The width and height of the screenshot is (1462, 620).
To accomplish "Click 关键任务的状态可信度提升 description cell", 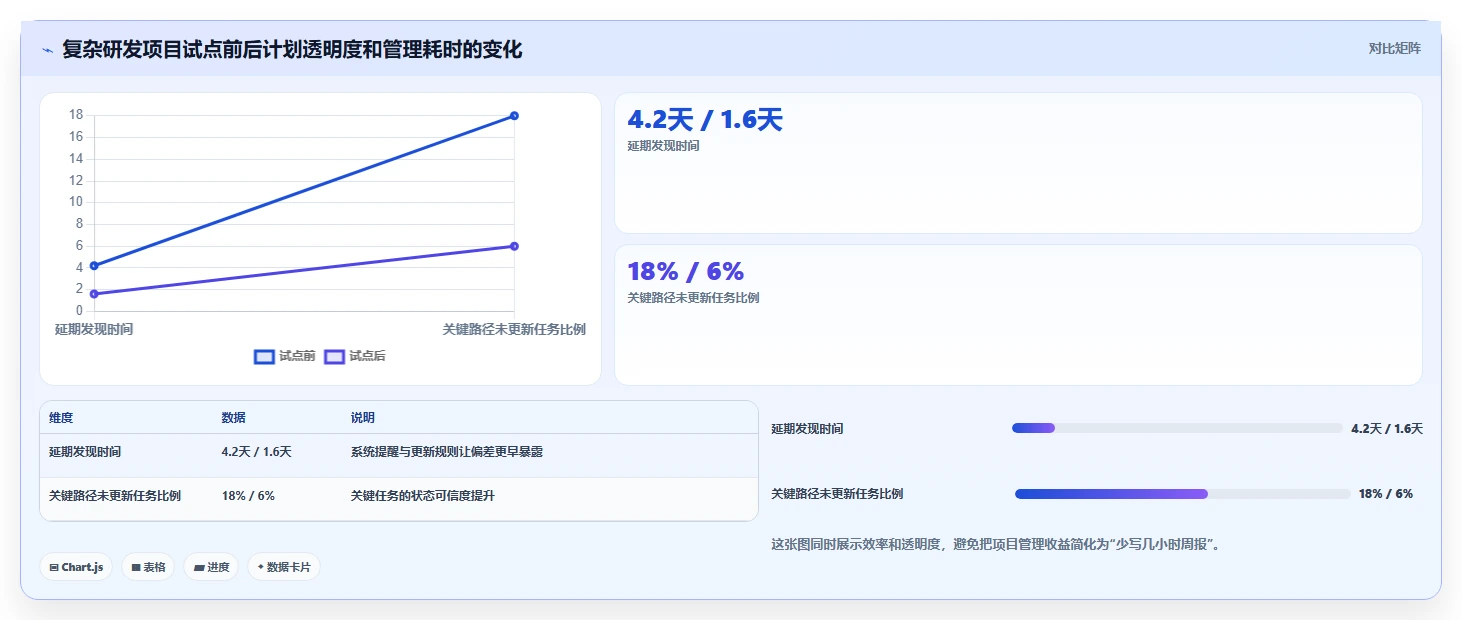I will tap(423, 496).
